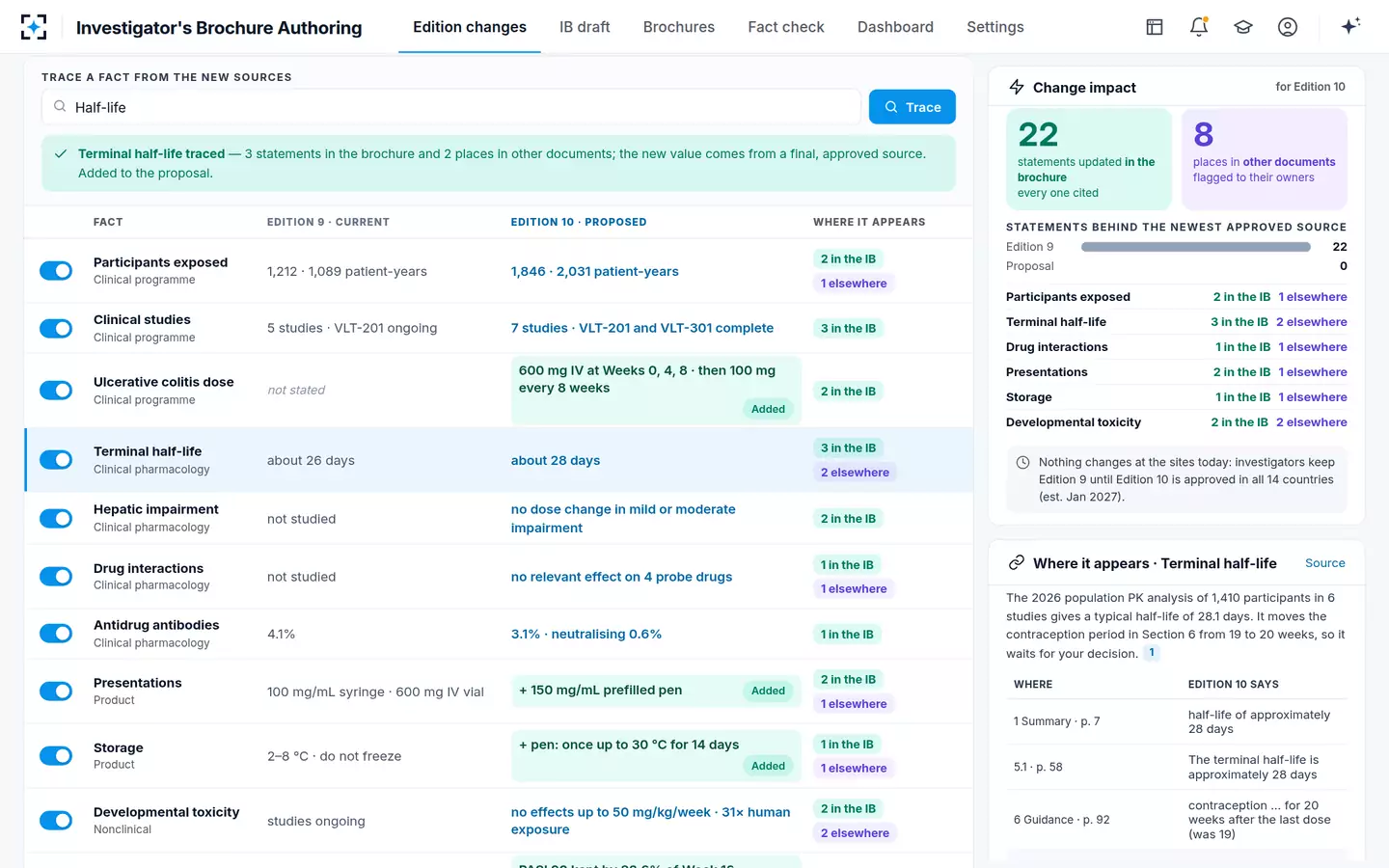The width and height of the screenshot is (1389, 868).
Task: Toggle Presentations switch
Action: (x=56, y=692)
